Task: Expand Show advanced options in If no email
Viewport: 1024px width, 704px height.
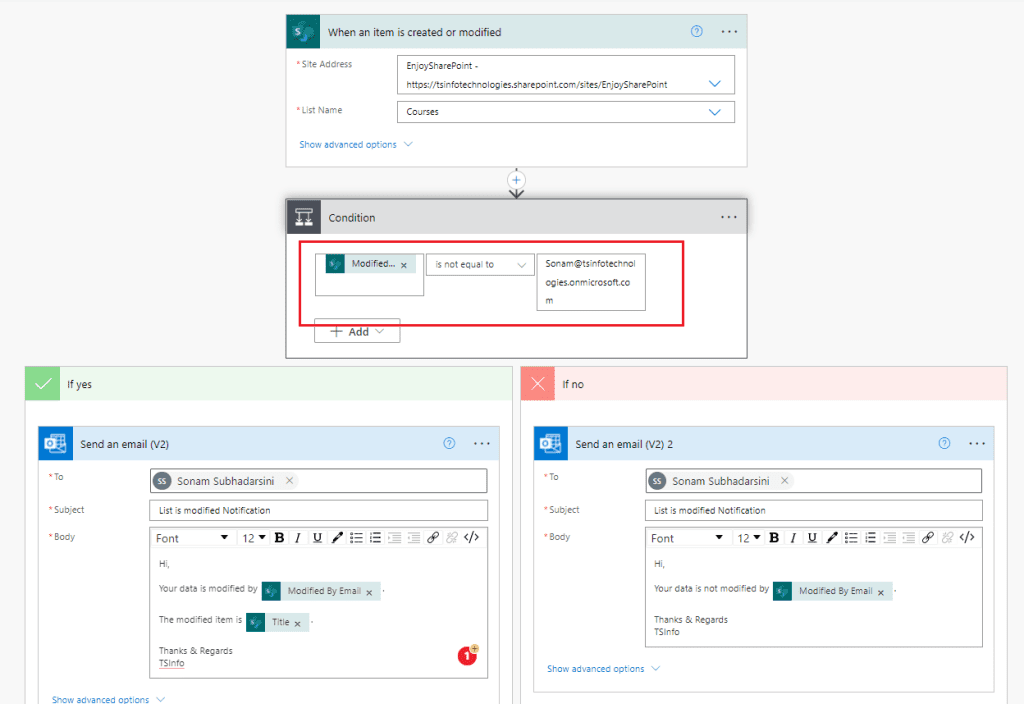Action: click(603, 669)
